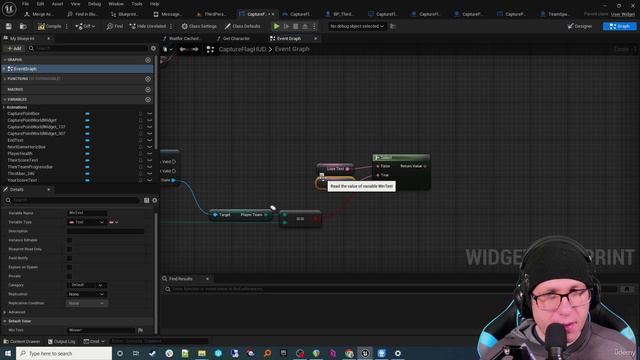Open Class Settings
Screen dimensions: 640x360
(199, 26)
